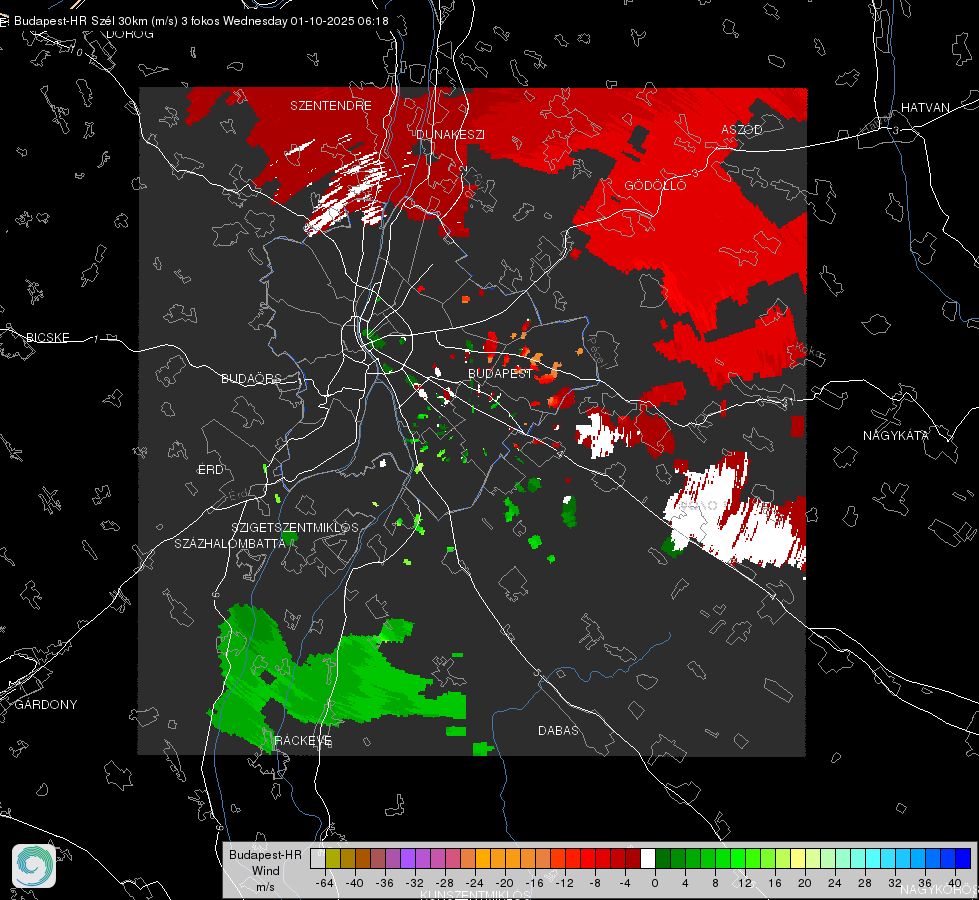This screenshot has width=979, height=900.
Task: Click the blue swirl logo icon
Action: [x=34, y=866]
